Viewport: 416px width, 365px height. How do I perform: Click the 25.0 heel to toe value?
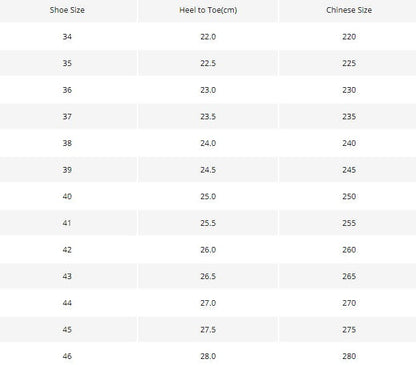[x=208, y=196]
